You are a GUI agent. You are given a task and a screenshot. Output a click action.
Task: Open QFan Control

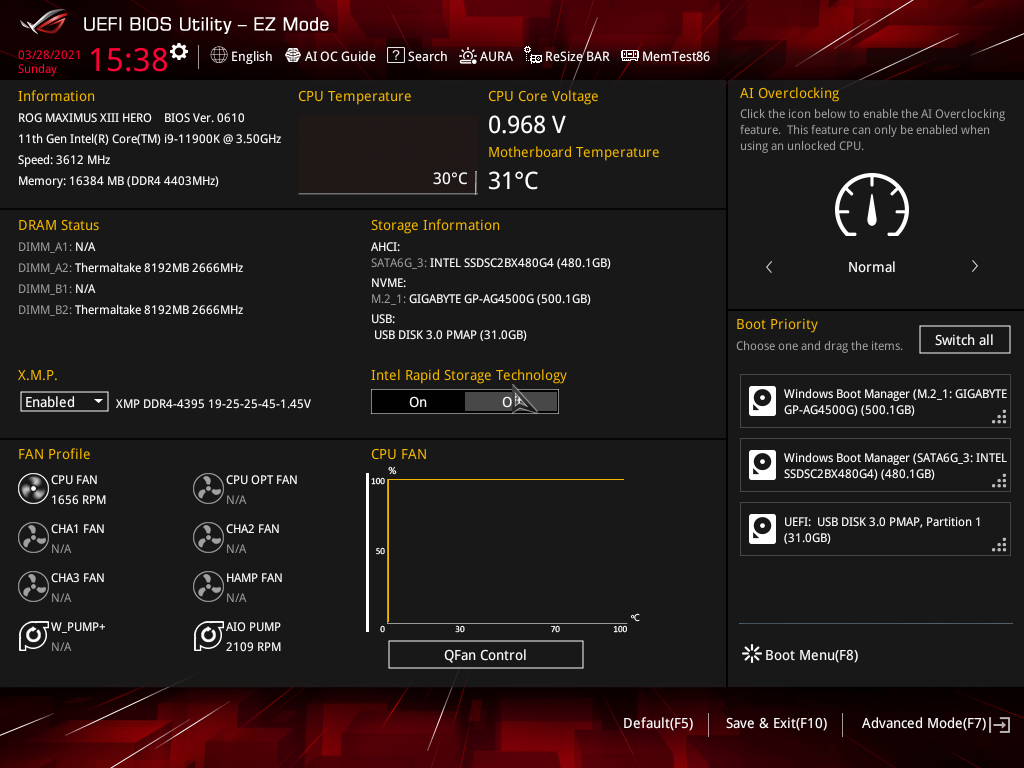(x=485, y=654)
